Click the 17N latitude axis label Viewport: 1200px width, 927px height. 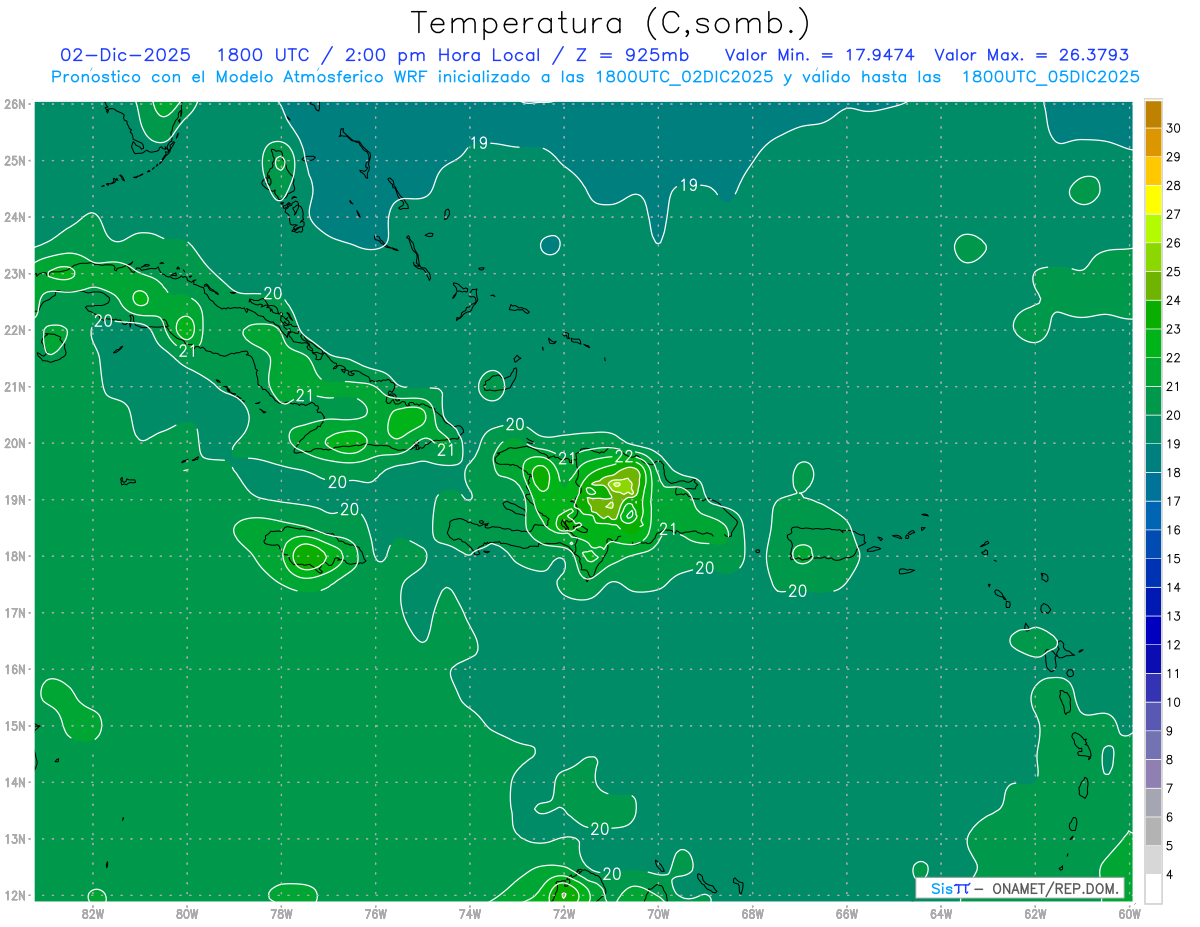point(15,612)
